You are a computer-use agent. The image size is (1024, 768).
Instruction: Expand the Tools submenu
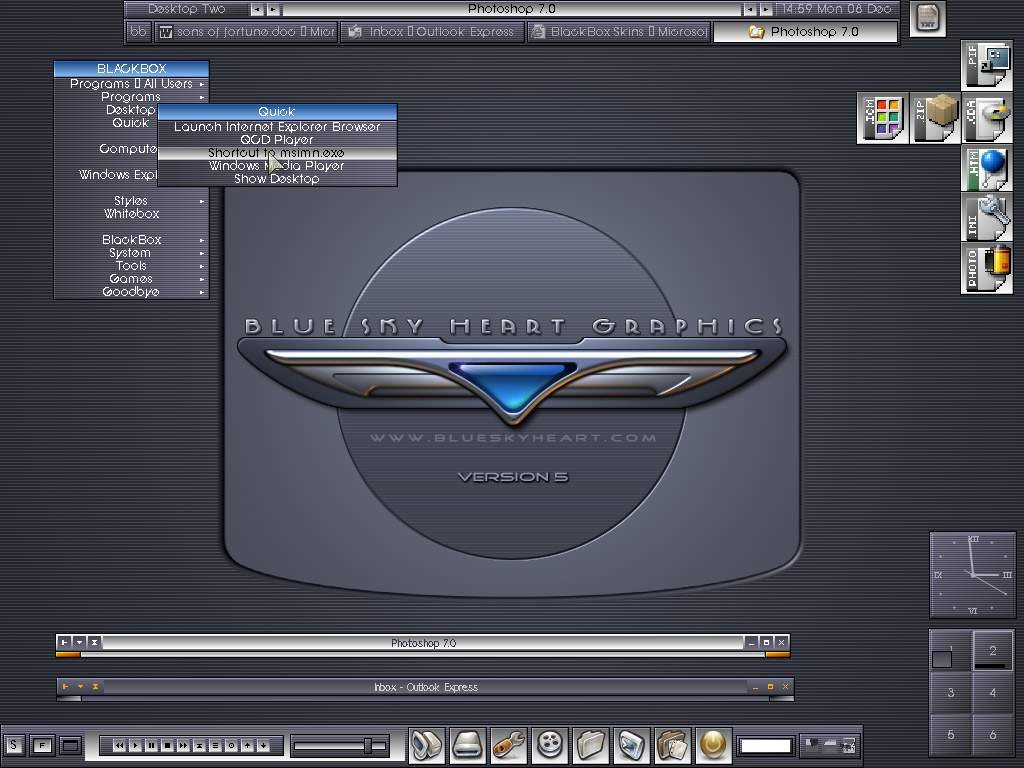131,266
